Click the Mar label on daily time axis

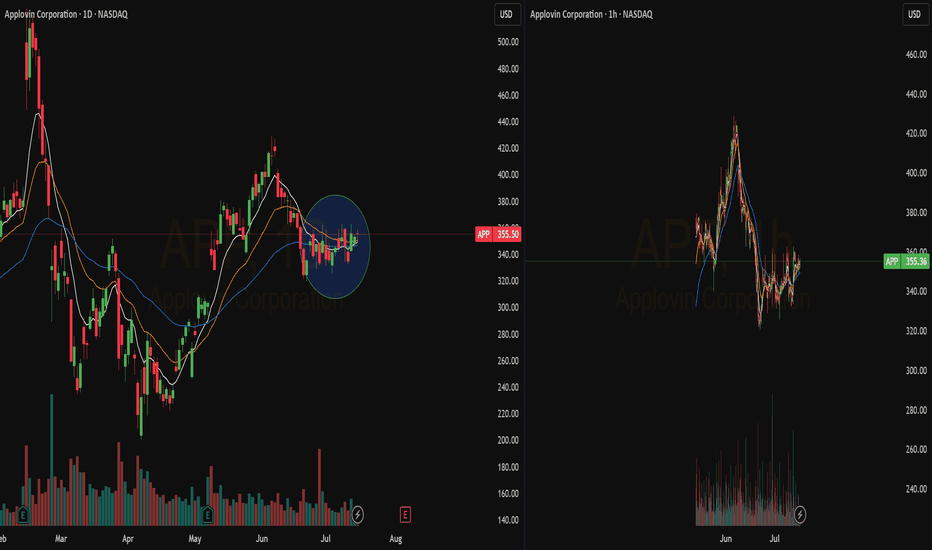coord(61,539)
